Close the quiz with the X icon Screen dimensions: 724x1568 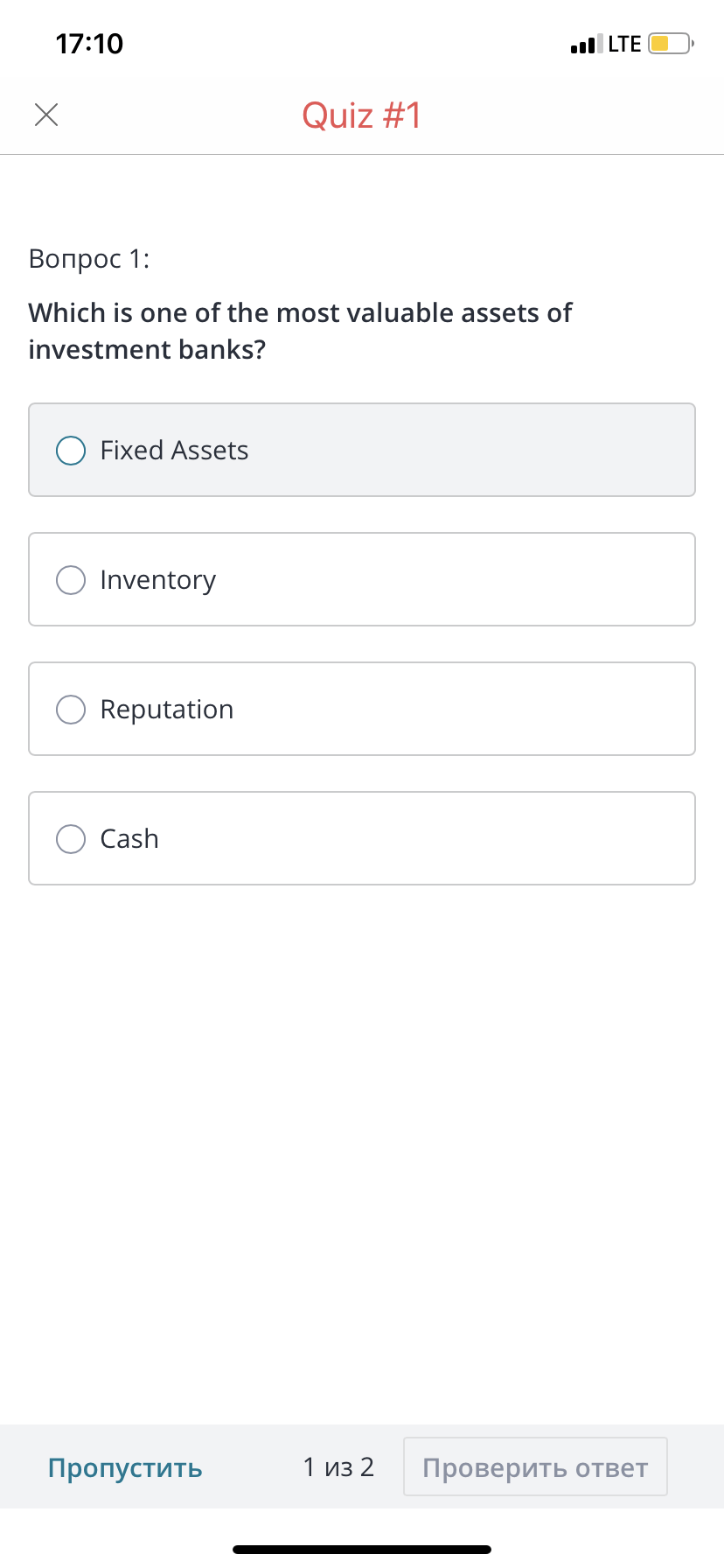(x=46, y=115)
